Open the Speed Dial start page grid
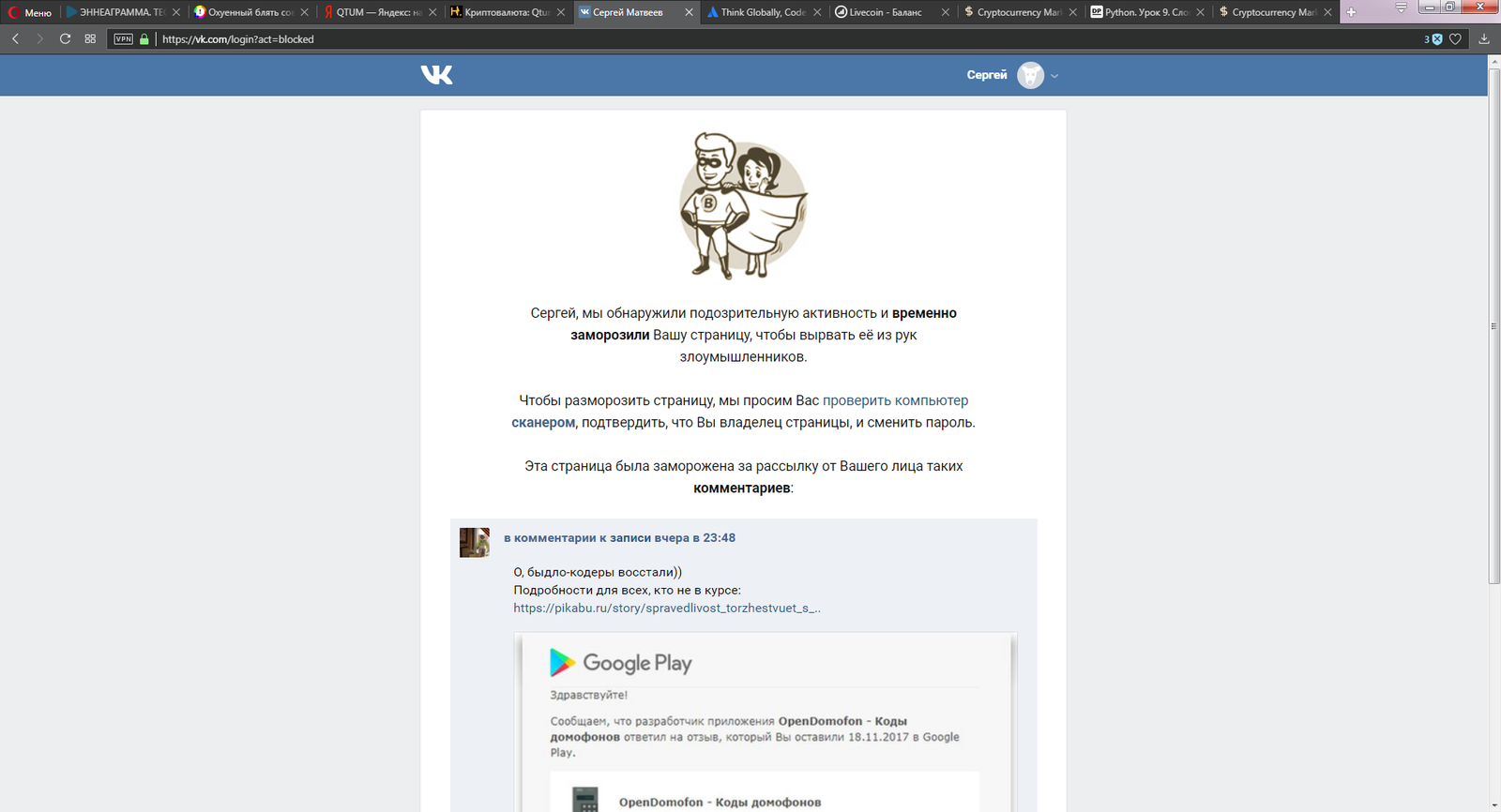1501x812 pixels. [x=90, y=38]
